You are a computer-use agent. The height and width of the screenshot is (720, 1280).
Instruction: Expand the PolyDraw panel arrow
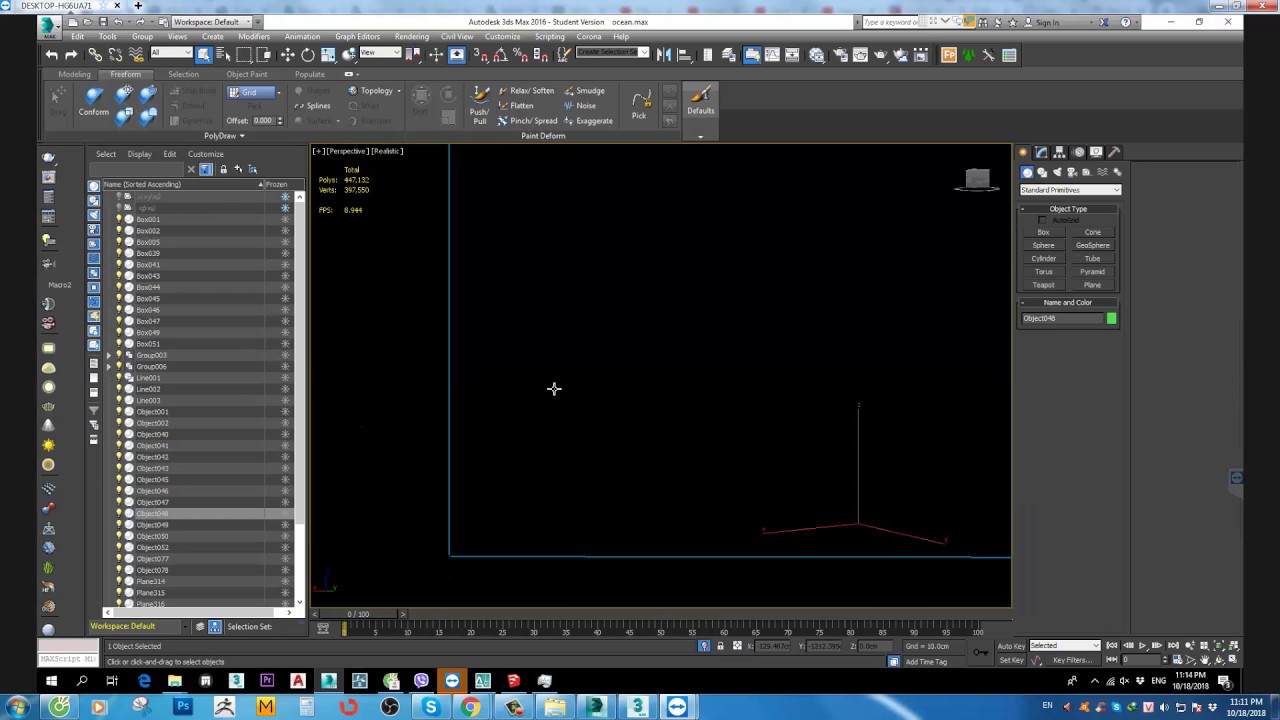point(242,136)
